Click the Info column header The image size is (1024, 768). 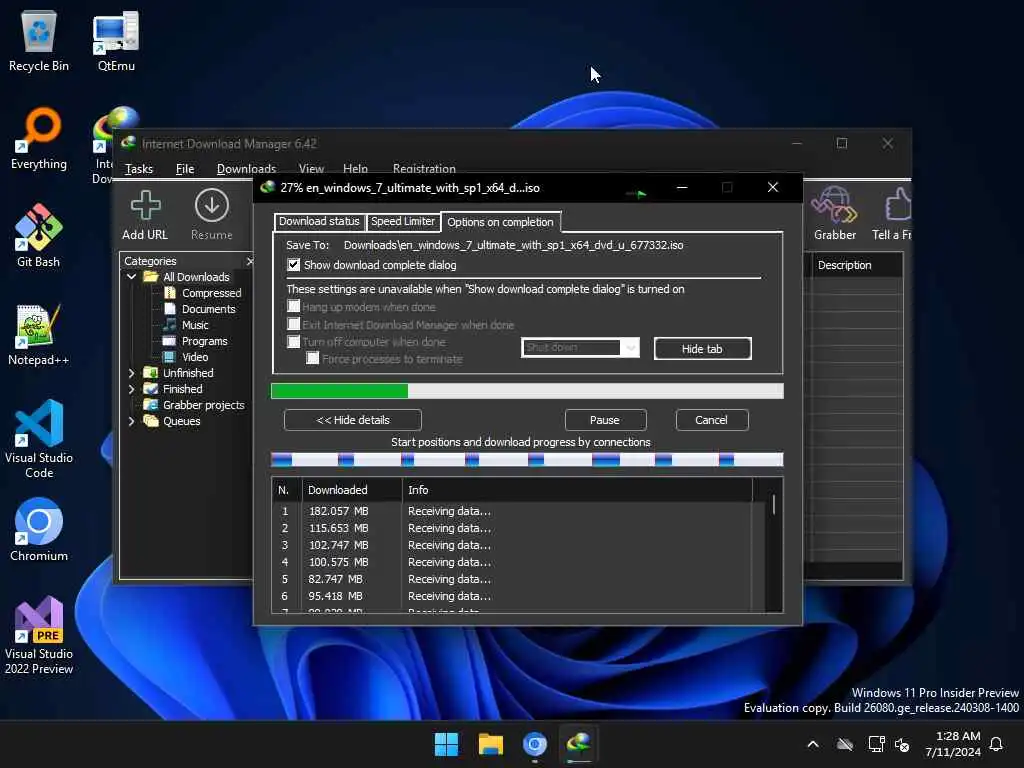pyautogui.click(x=577, y=490)
